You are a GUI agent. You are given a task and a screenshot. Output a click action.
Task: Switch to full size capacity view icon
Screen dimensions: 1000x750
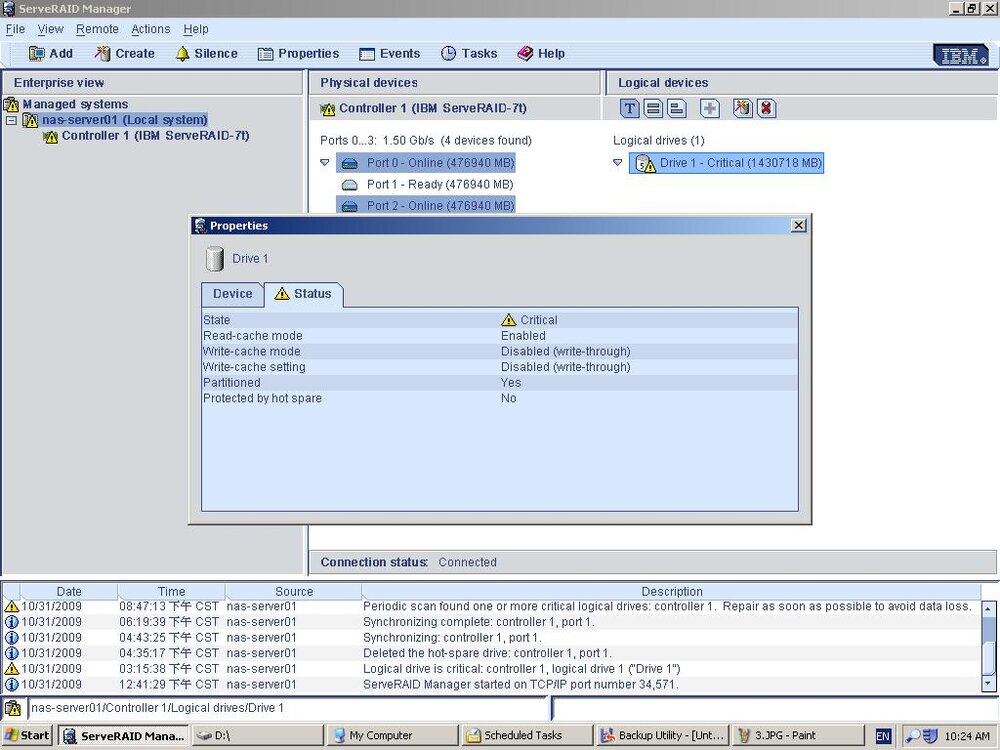pos(653,108)
